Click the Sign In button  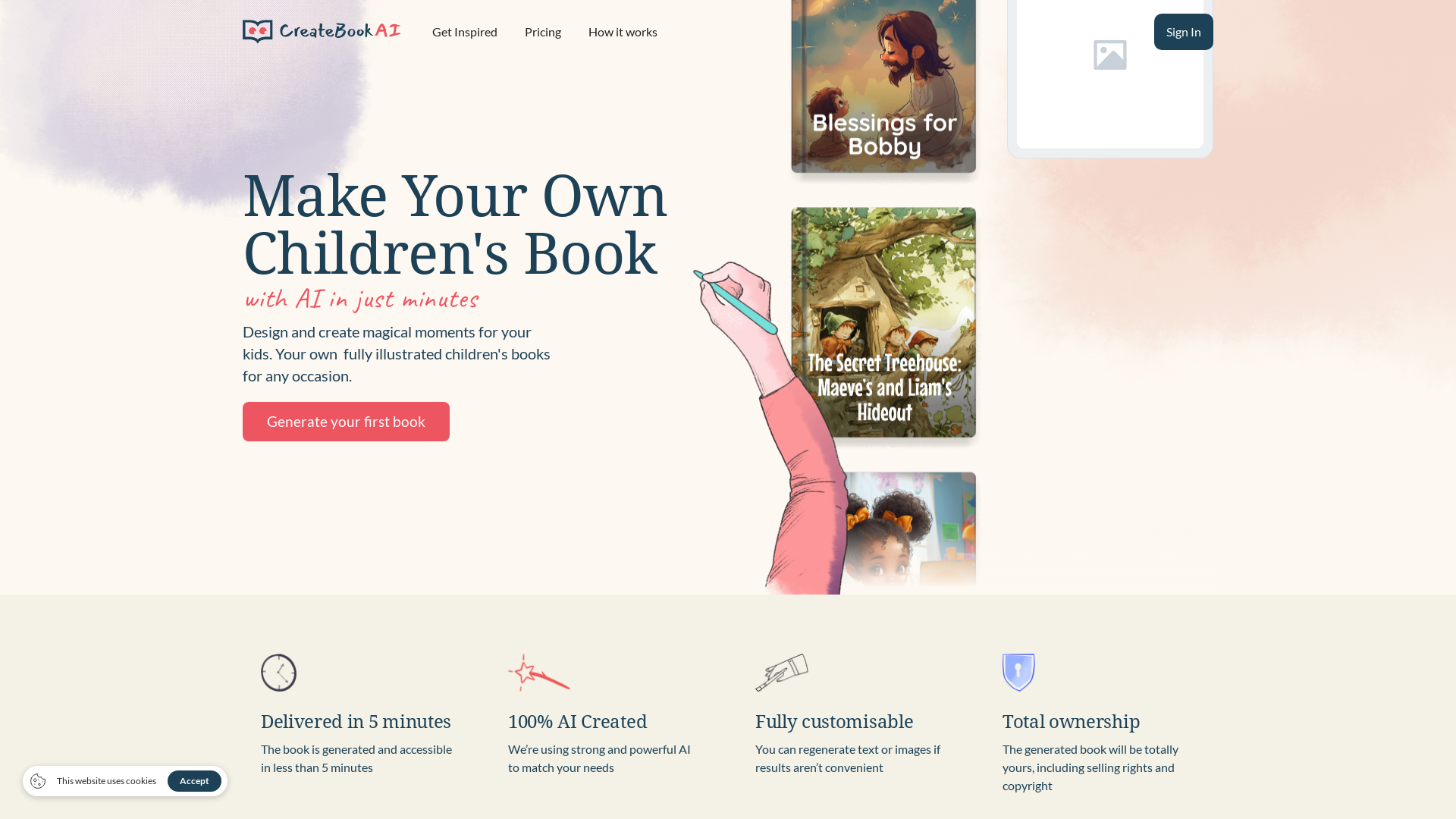coord(1184,32)
